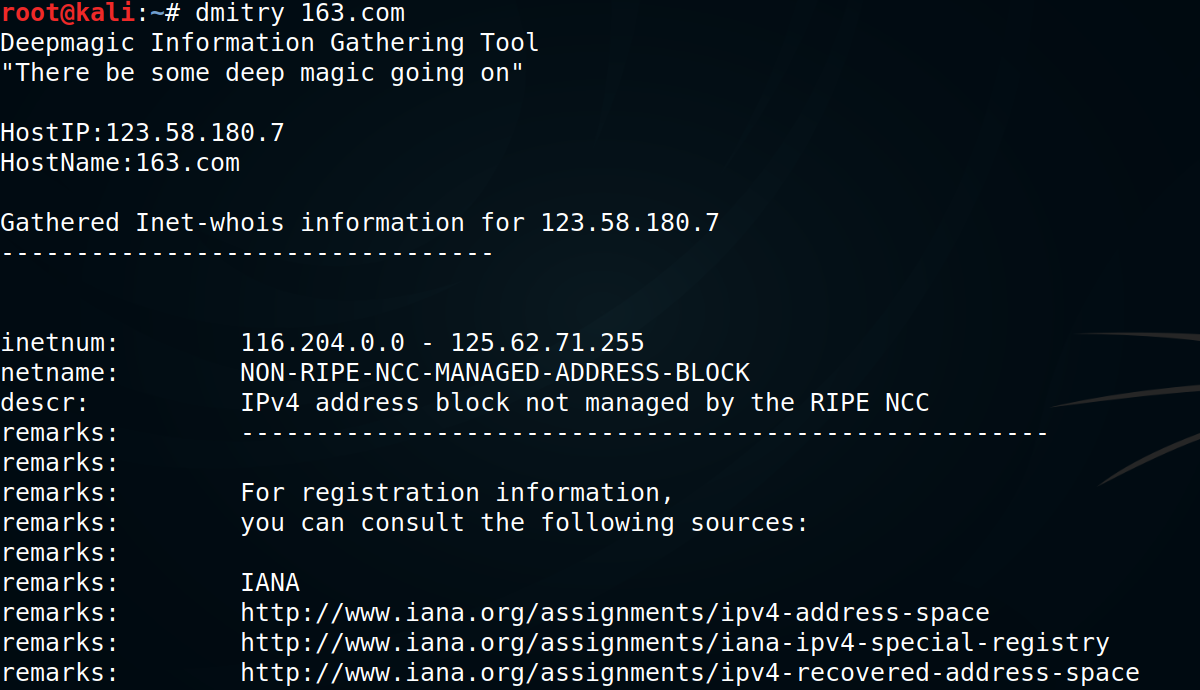Click the 'IANA' remark entry
The height and width of the screenshot is (690, 1200).
270,583
